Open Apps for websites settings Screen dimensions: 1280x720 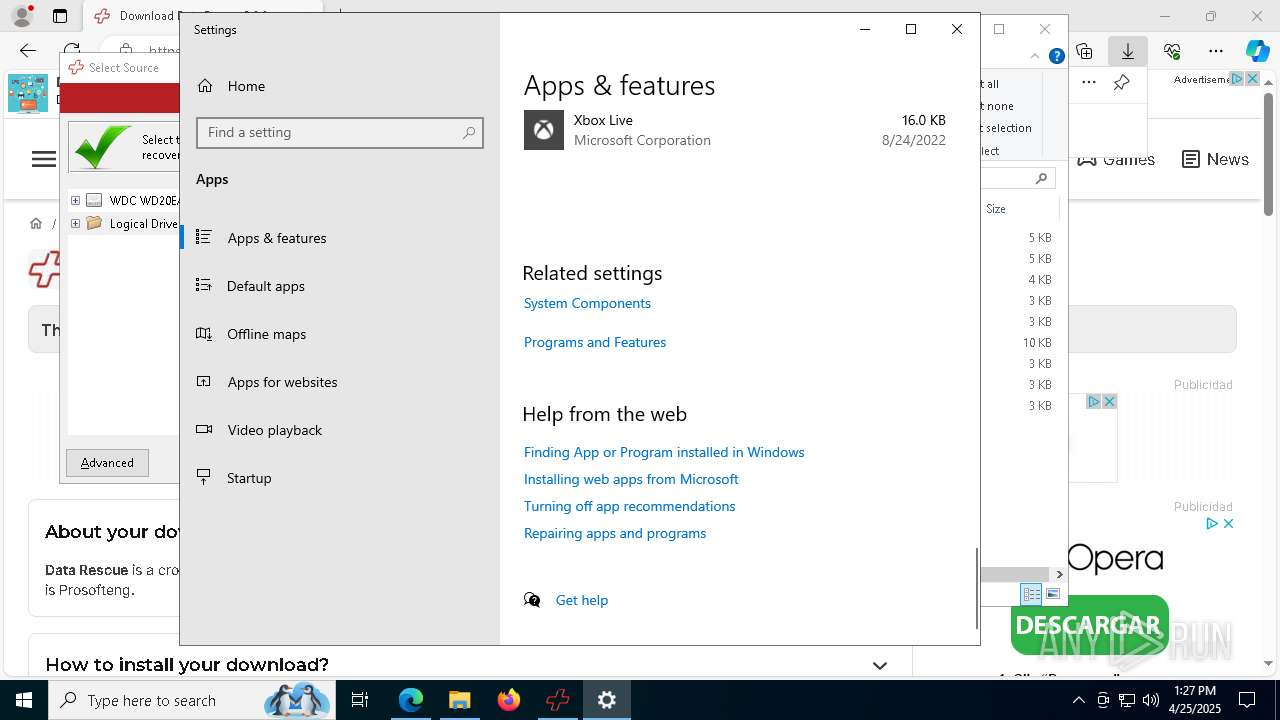[x=340, y=382]
